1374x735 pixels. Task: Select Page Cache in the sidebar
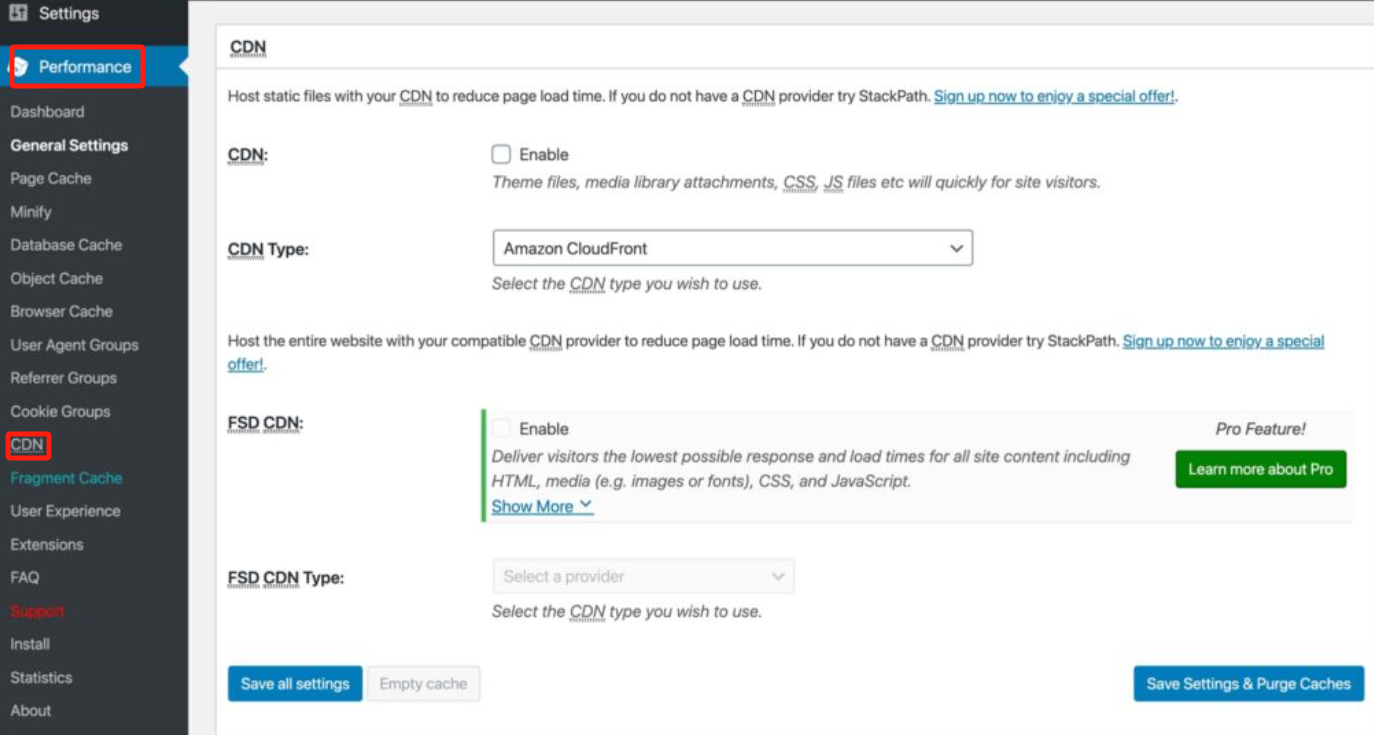click(49, 178)
